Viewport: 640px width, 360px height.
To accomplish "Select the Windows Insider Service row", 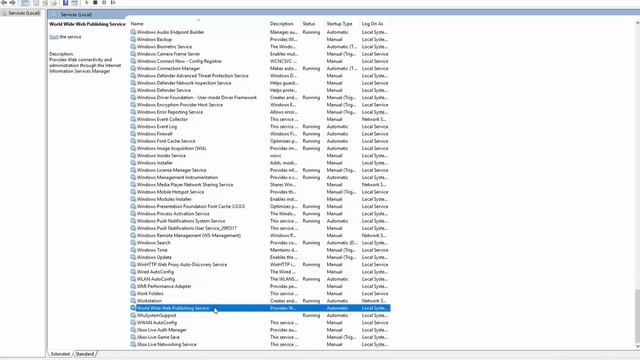I will pyautogui.click(x=260, y=156).
